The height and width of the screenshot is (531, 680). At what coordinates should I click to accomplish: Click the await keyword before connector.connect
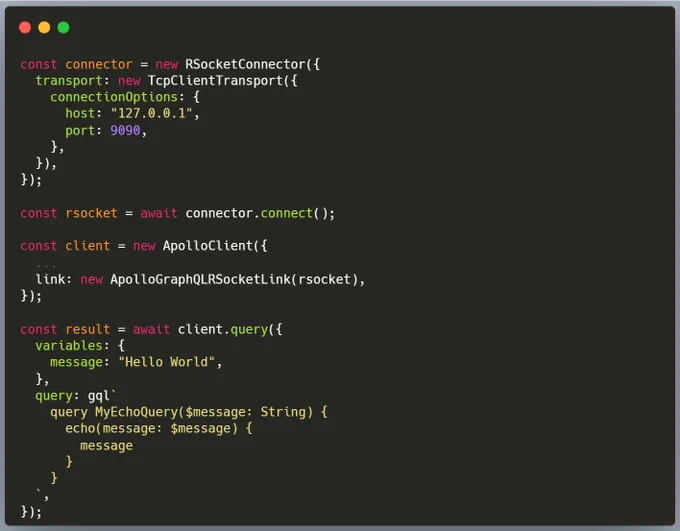pyautogui.click(x=159, y=213)
